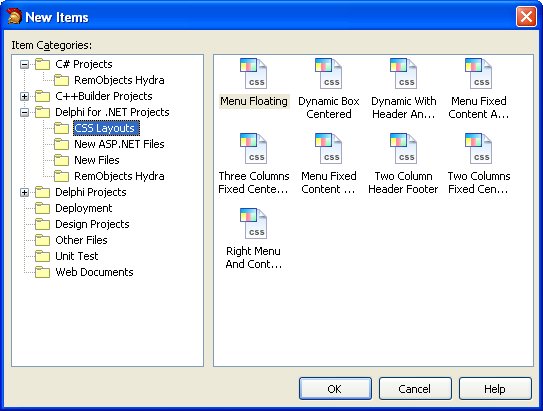Close the New Items dialog window
543x411 pixels.
526,16
